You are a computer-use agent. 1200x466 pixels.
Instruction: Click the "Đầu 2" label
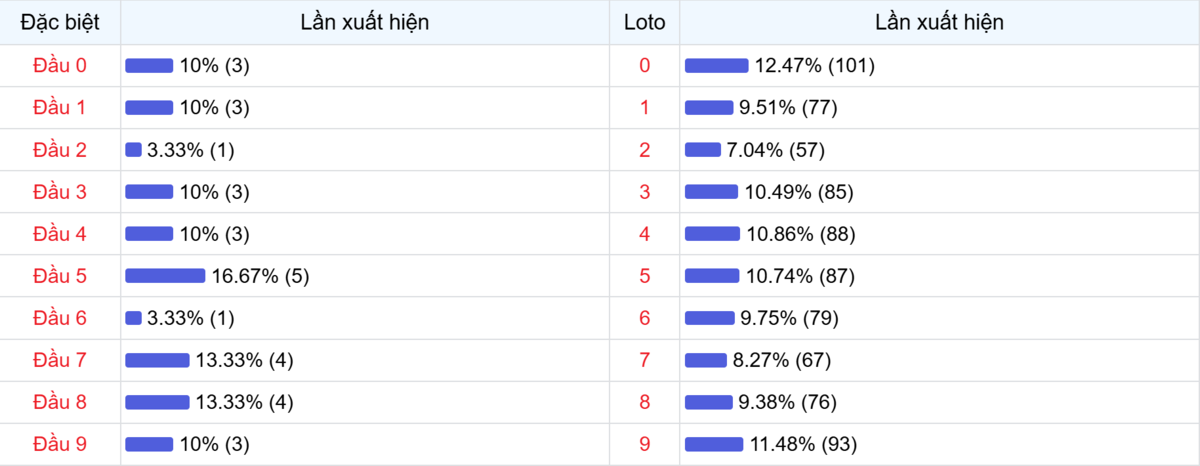tap(60, 150)
